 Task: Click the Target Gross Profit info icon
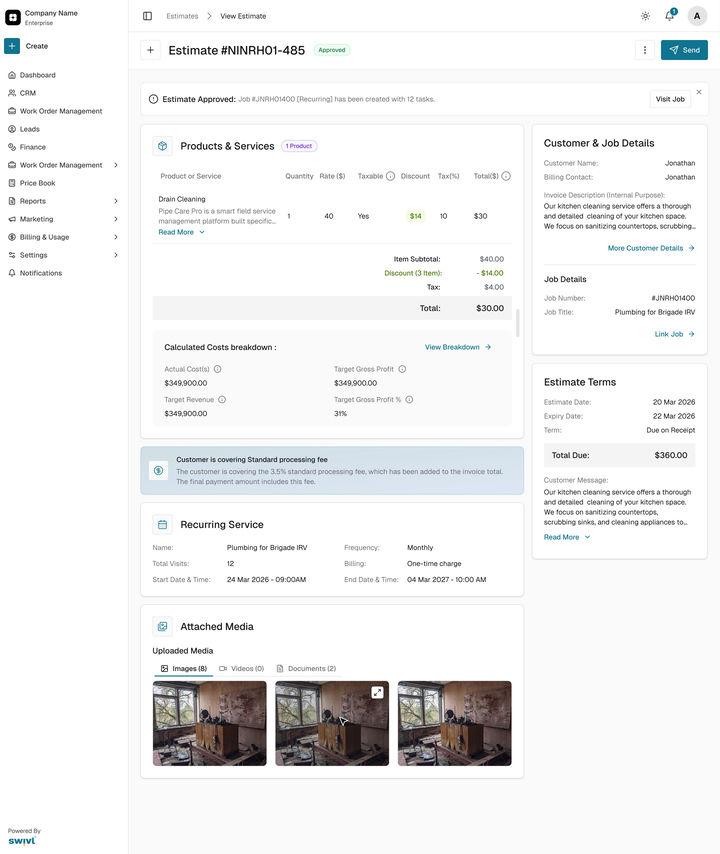402,369
